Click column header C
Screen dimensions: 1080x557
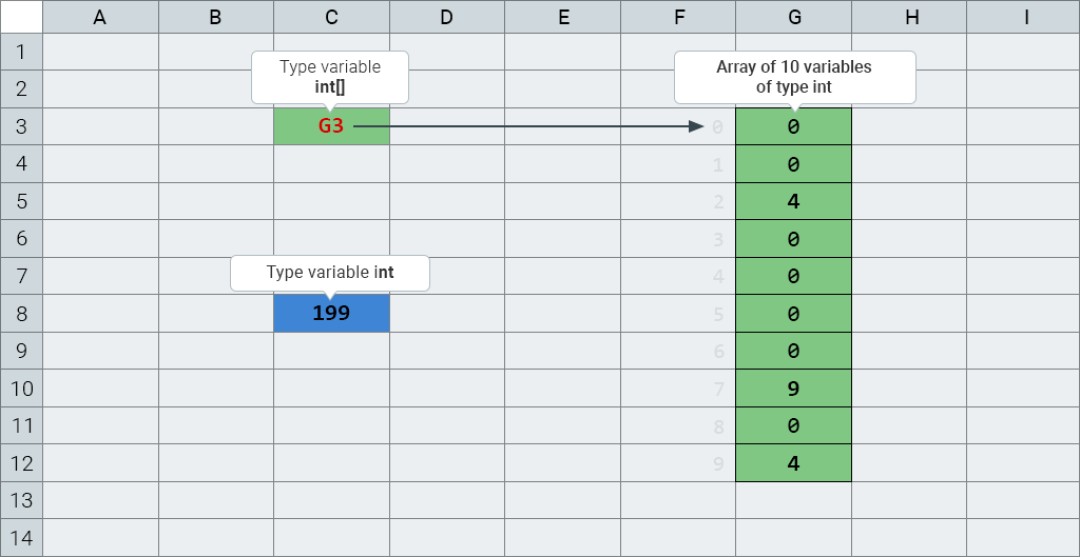pyautogui.click(x=331, y=17)
